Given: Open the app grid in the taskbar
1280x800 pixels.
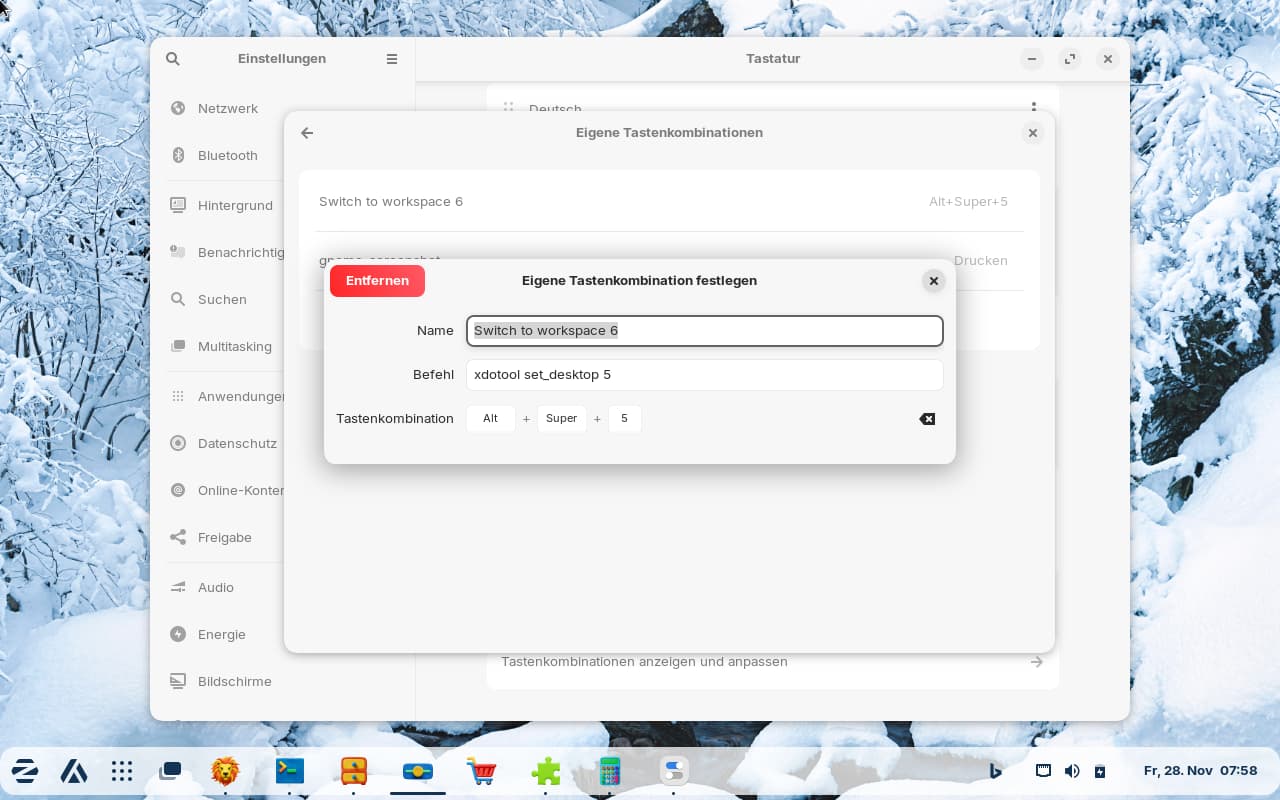Looking at the screenshot, I should point(122,770).
